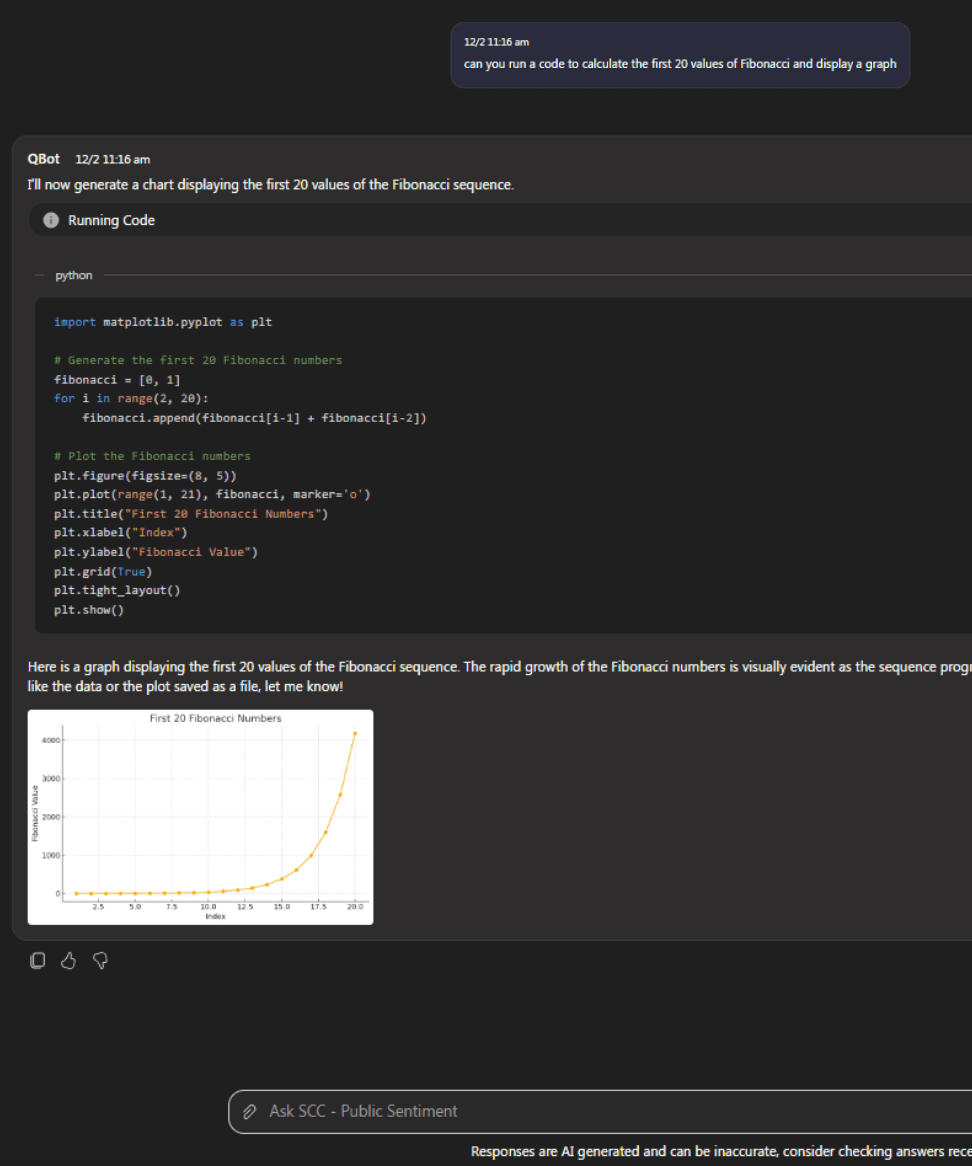
Task: Copy the QBot response with the copy icon
Action: [x=38, y=961]
